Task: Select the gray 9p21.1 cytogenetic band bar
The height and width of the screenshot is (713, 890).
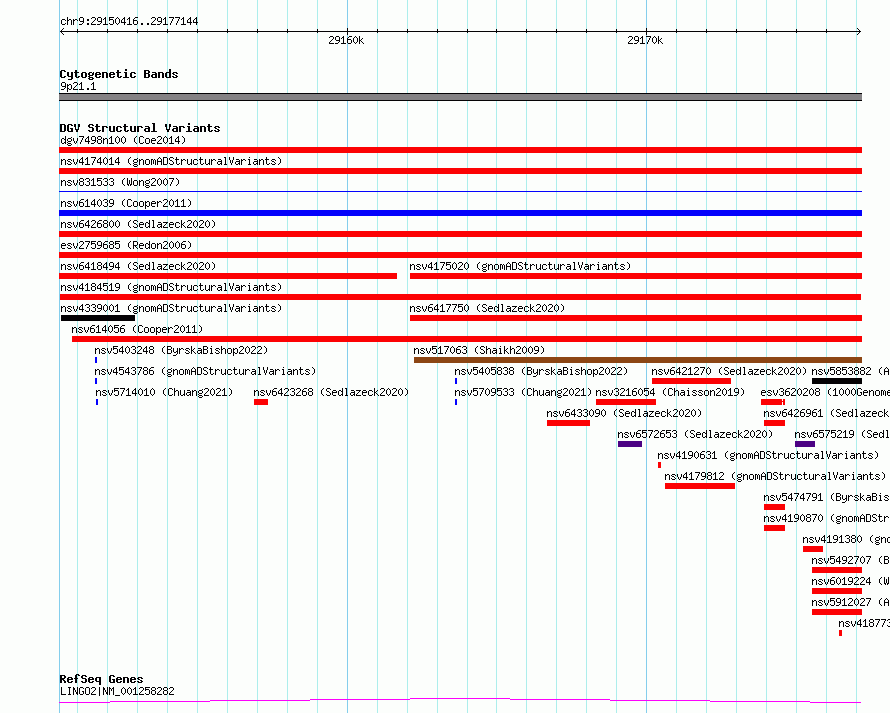Action: [460, 97]
